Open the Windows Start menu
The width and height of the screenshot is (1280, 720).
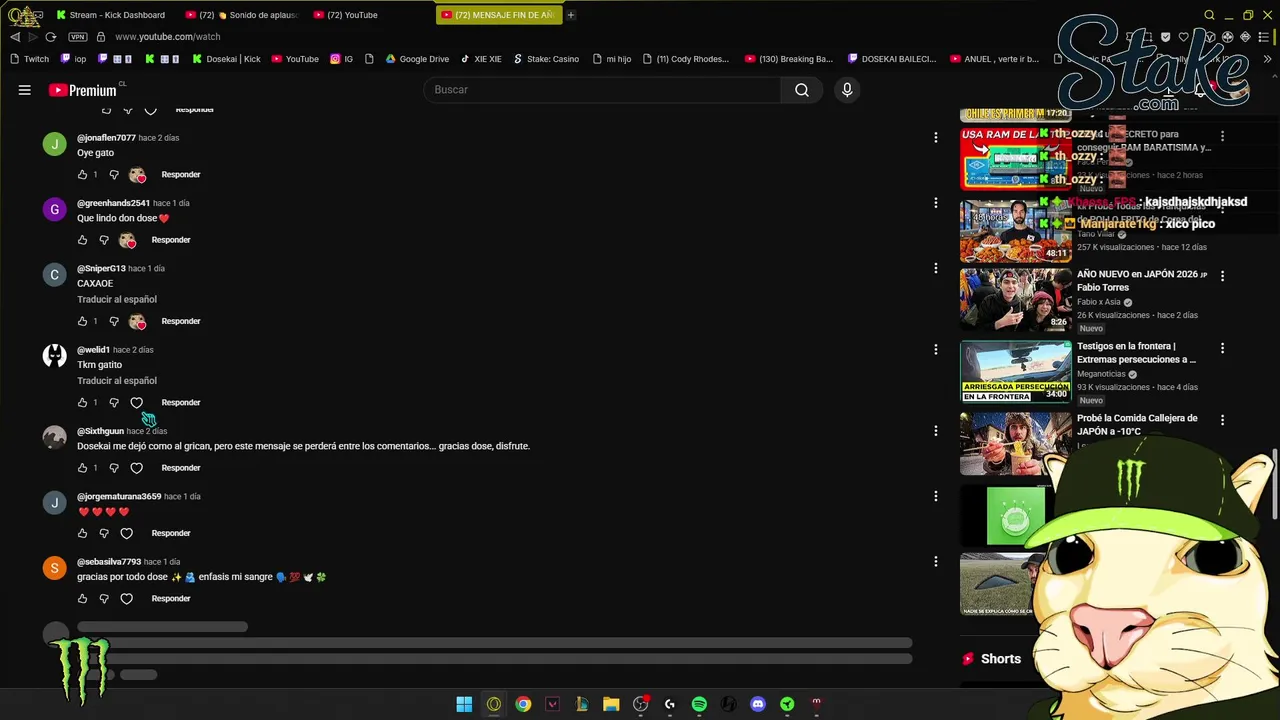point(464,704)
